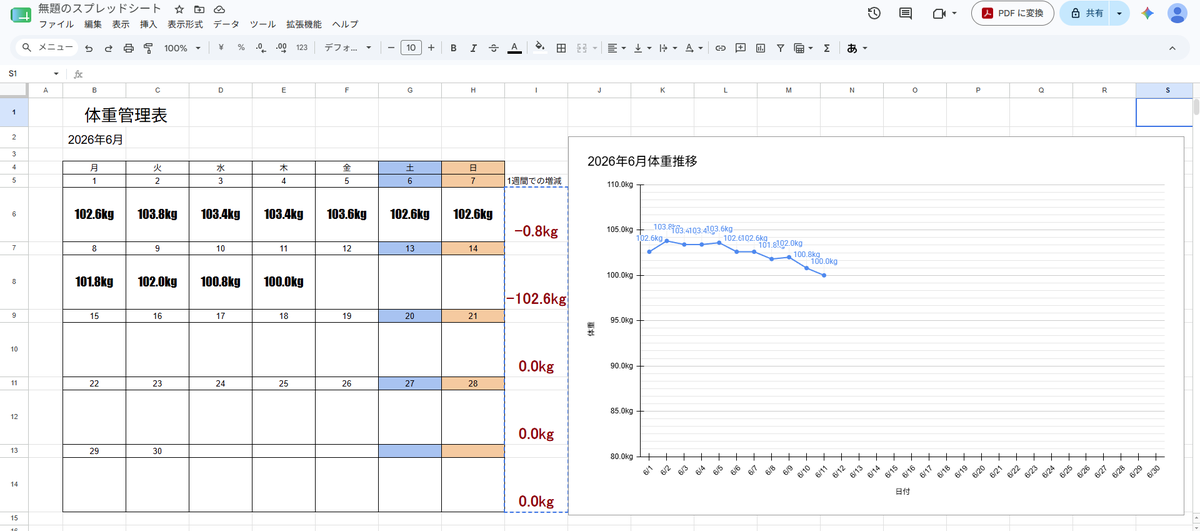Screen dimensions: 1200x531
Task: Click the 共有 share button
Action: [x=1084, y=14]
